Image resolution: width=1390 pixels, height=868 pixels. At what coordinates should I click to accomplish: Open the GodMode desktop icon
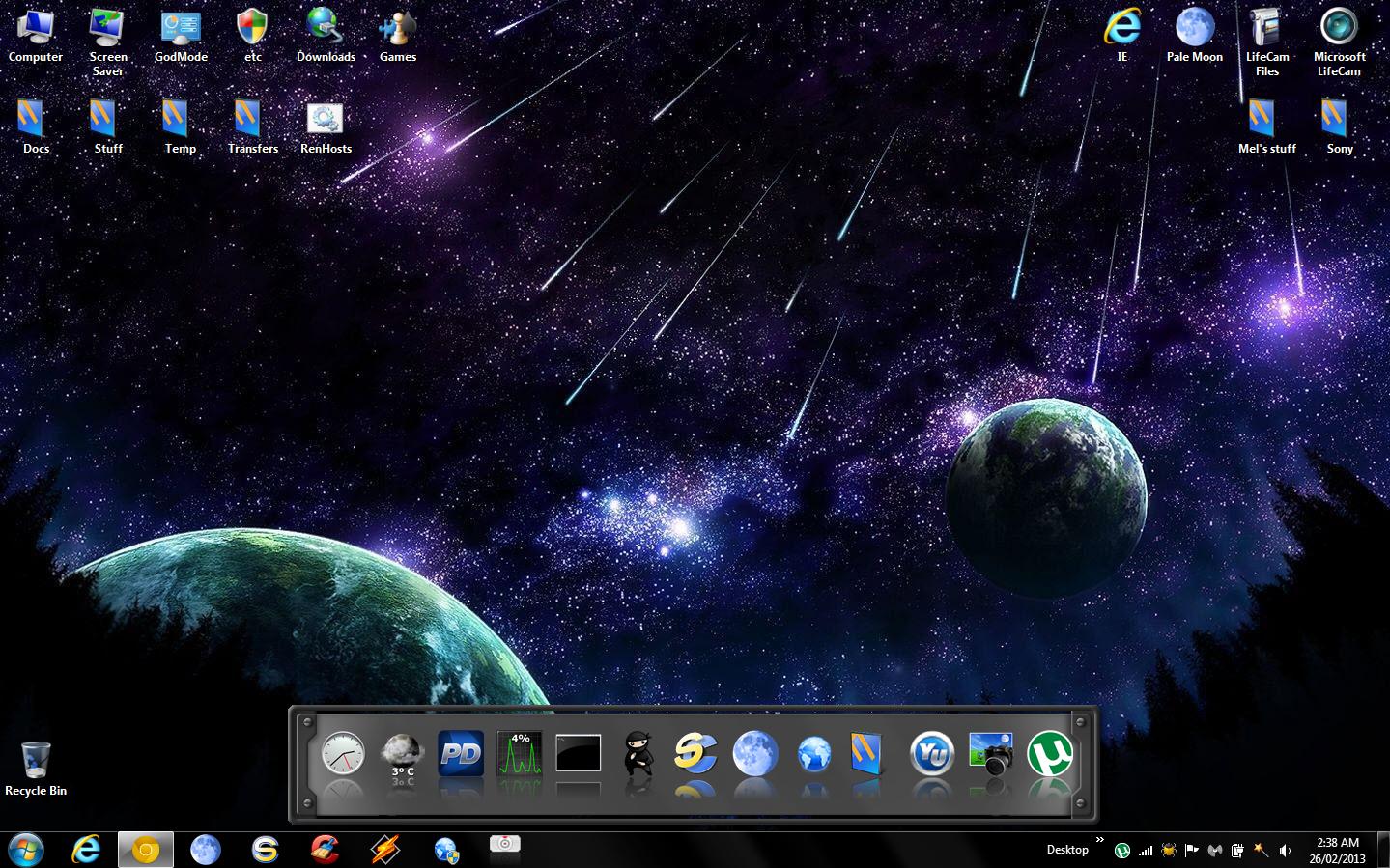tap(181, 36)
